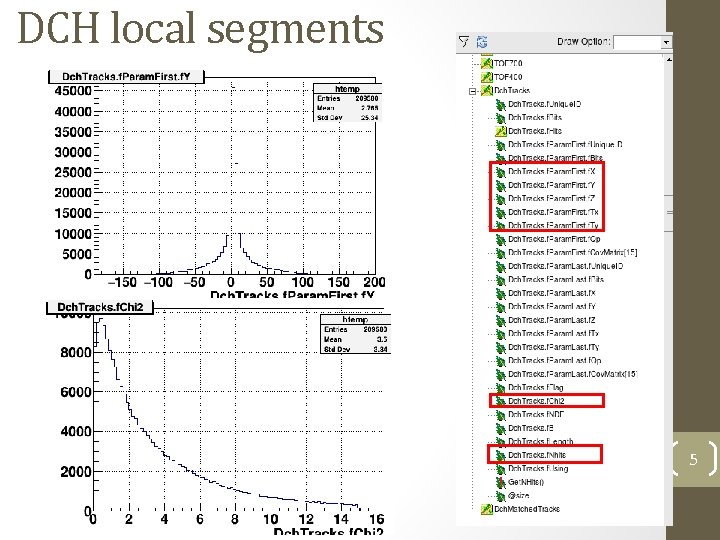The width and height of the screenshot is (720, 540).
Task: Select the DchTracks.fParamFirst.fTy row text
Action: click(553, 226)
